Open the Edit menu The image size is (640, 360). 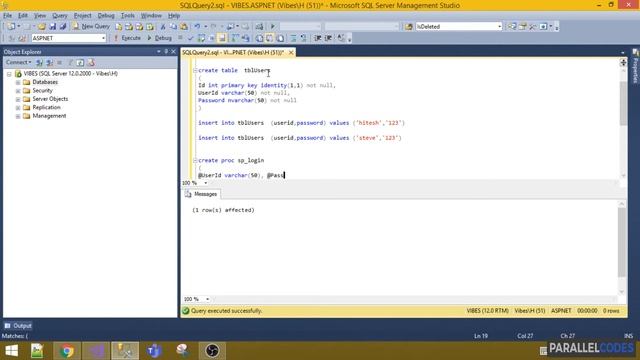tap(23, 16)
